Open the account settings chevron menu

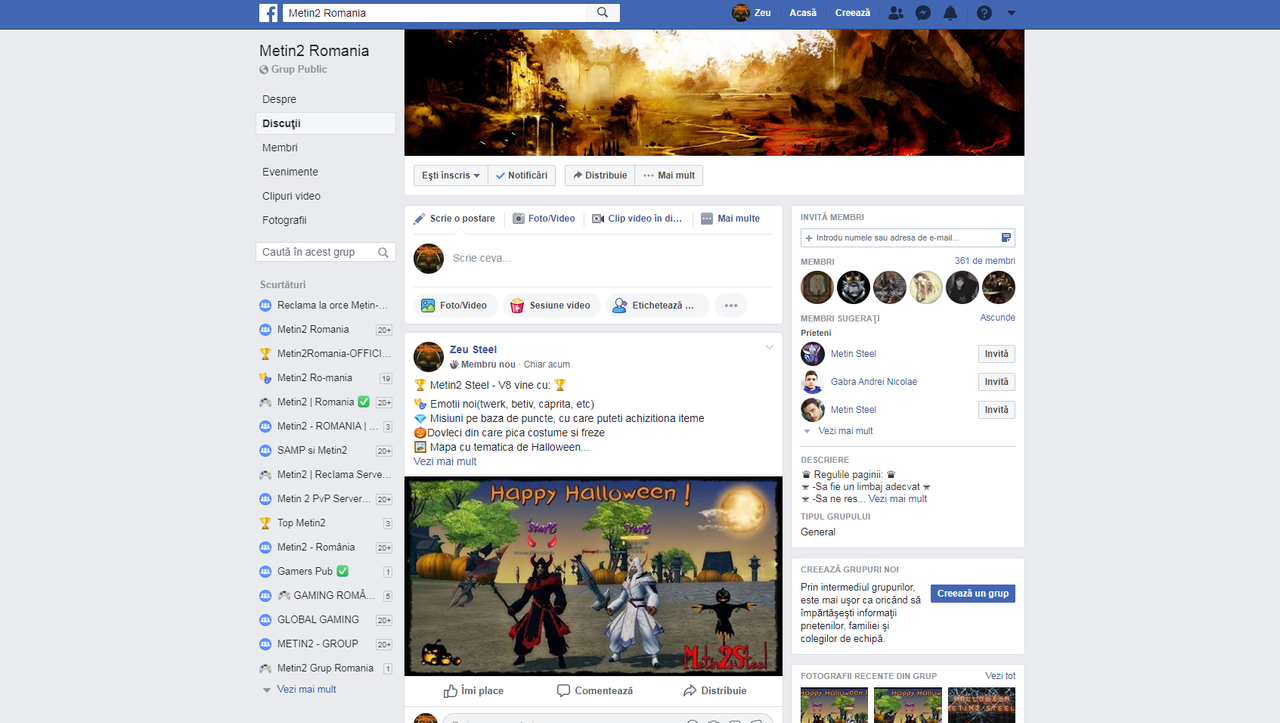(1009, 13)
